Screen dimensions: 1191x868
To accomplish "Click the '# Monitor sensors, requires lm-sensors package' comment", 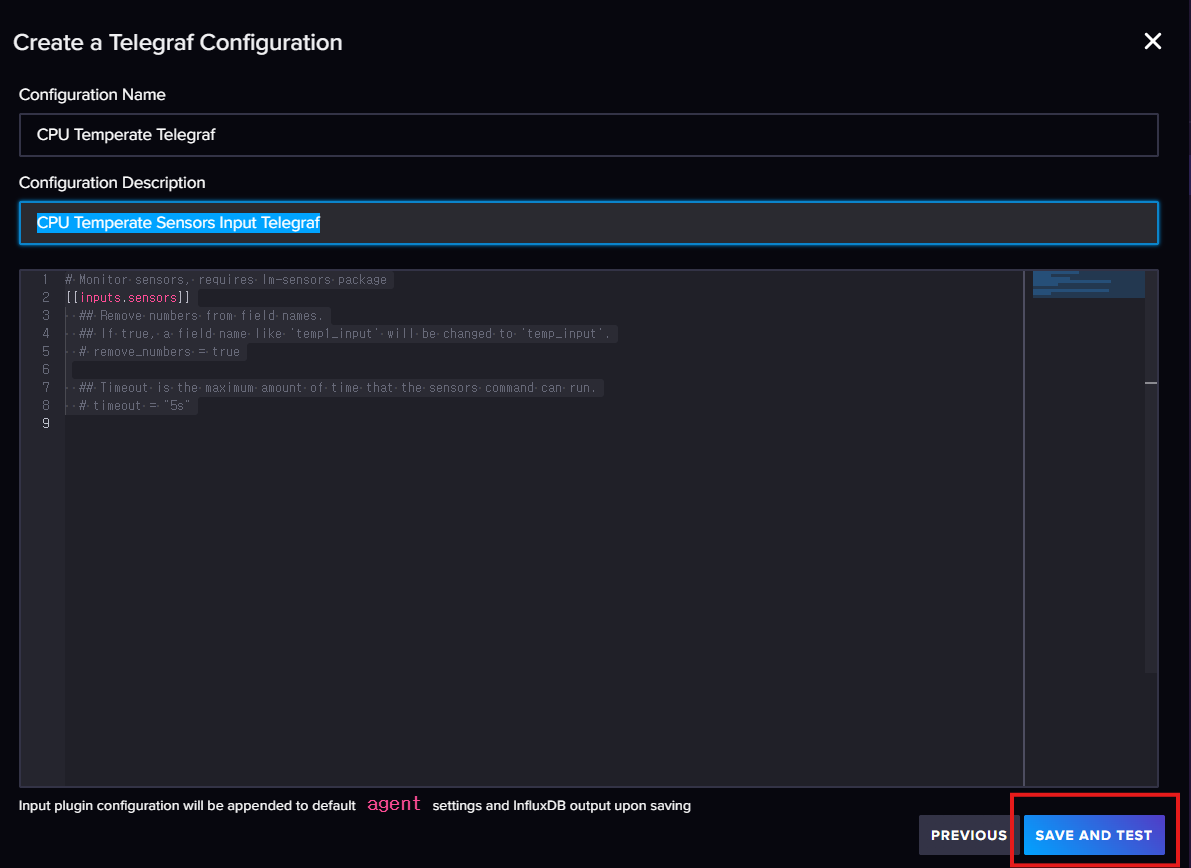I will [x=226, y=279].
